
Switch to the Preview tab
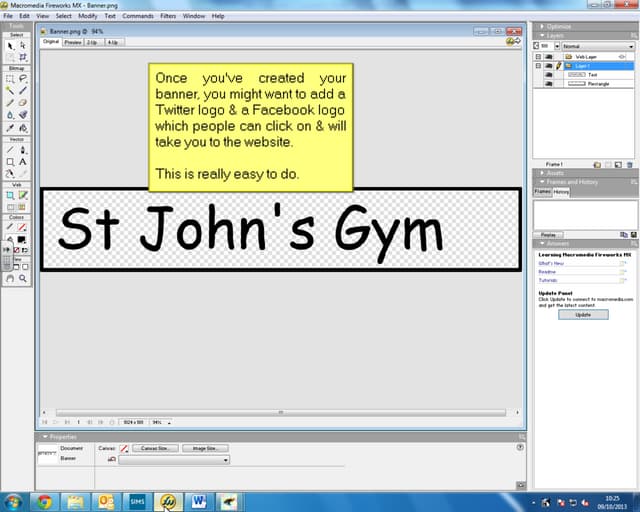pos(73,43)
